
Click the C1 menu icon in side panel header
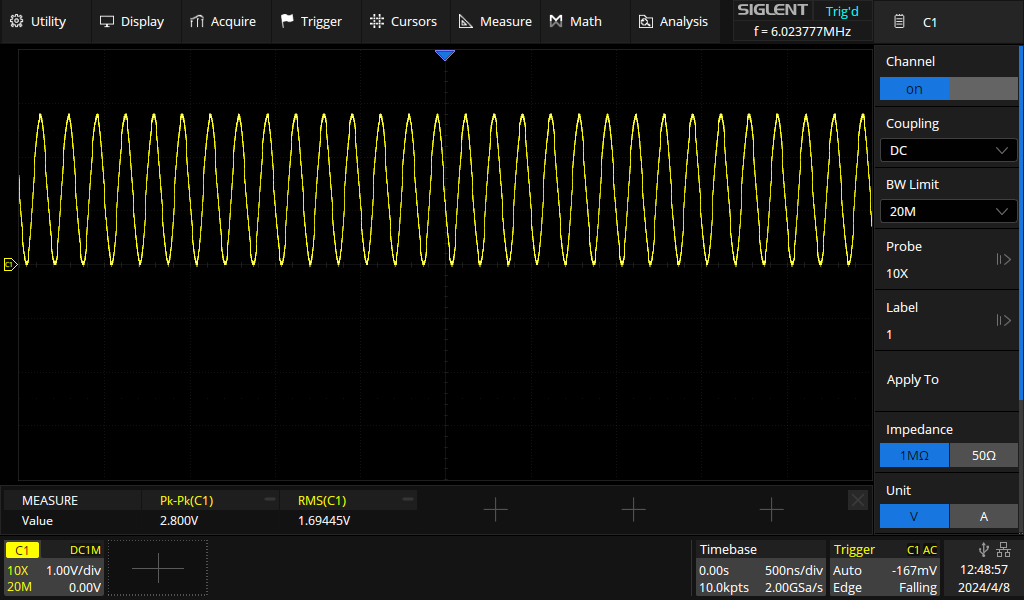(x=900, y=22)
